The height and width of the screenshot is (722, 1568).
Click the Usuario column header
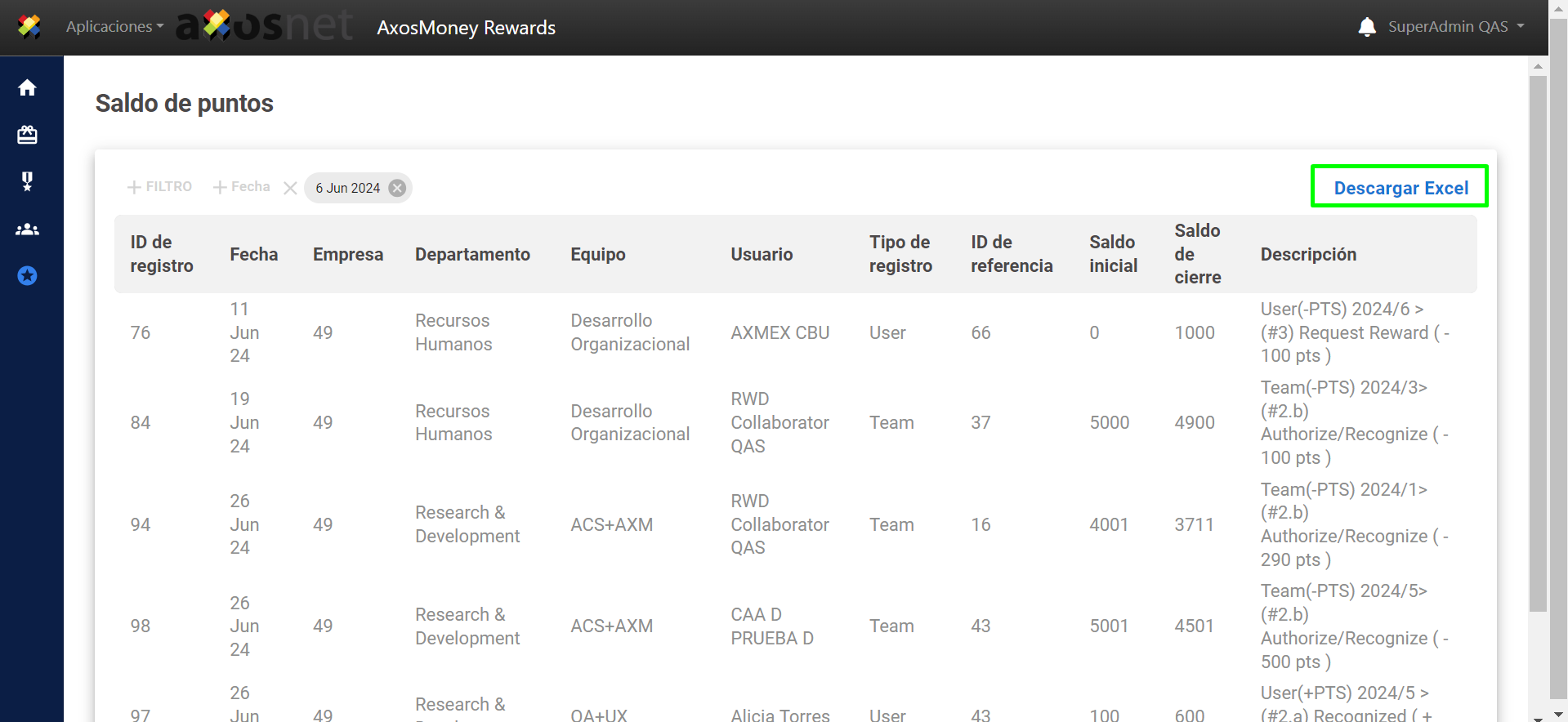pos(762,254)
